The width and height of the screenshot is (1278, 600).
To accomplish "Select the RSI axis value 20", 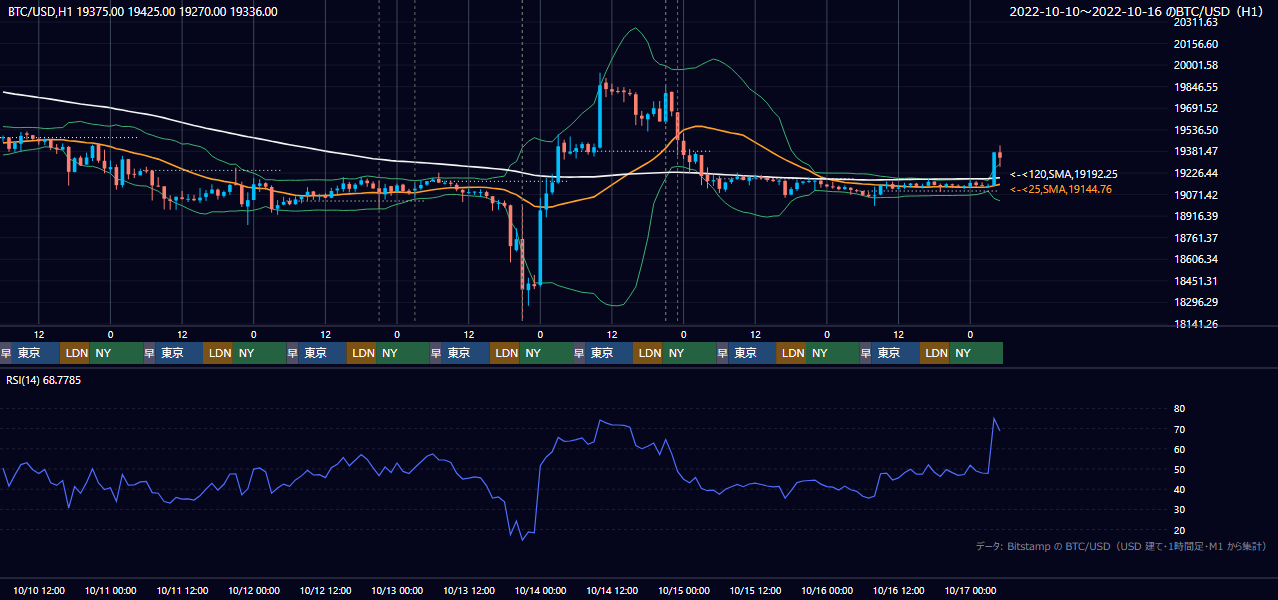I will click(1179, 530).
